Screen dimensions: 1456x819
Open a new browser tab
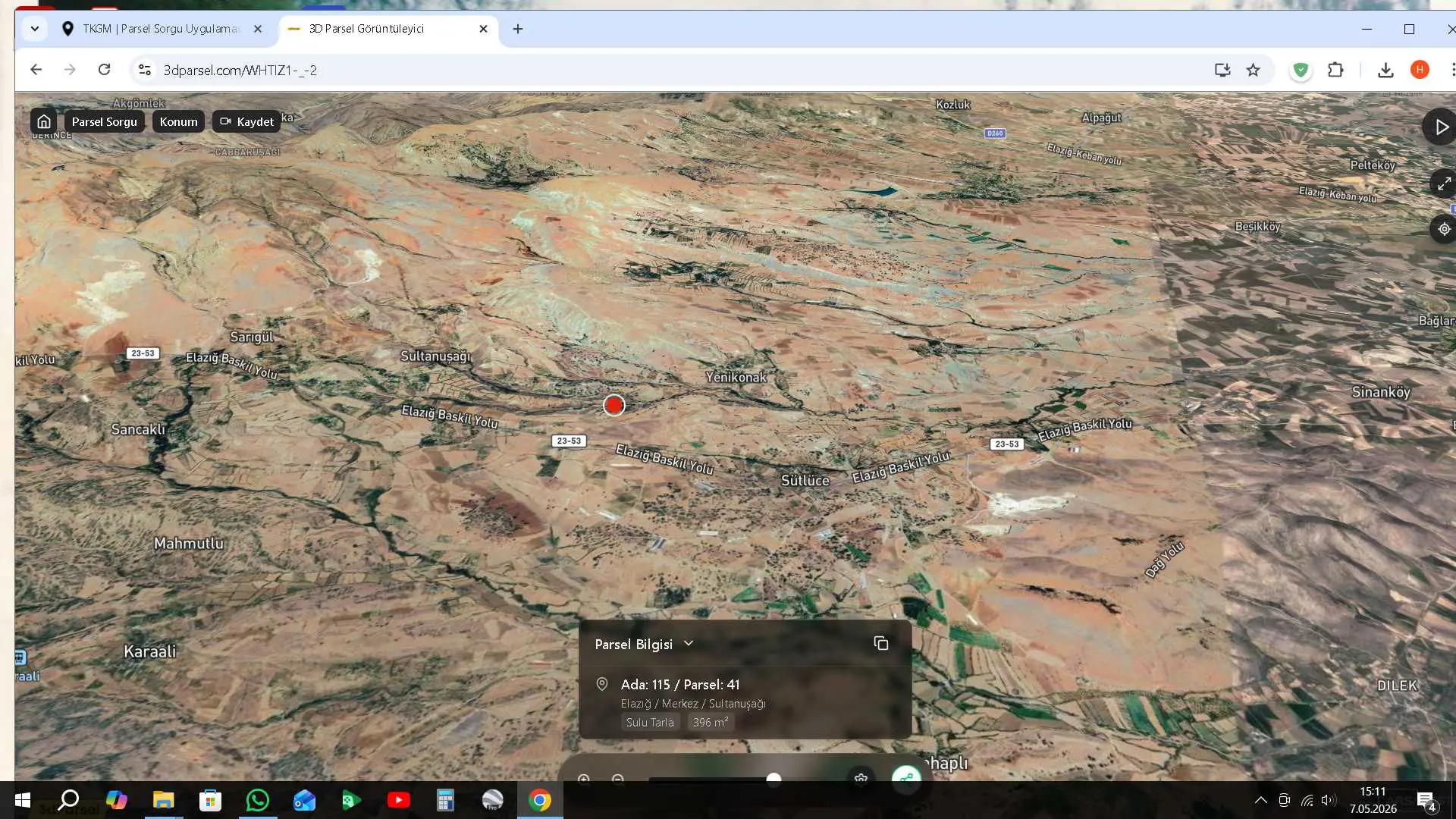coord(518,29)
